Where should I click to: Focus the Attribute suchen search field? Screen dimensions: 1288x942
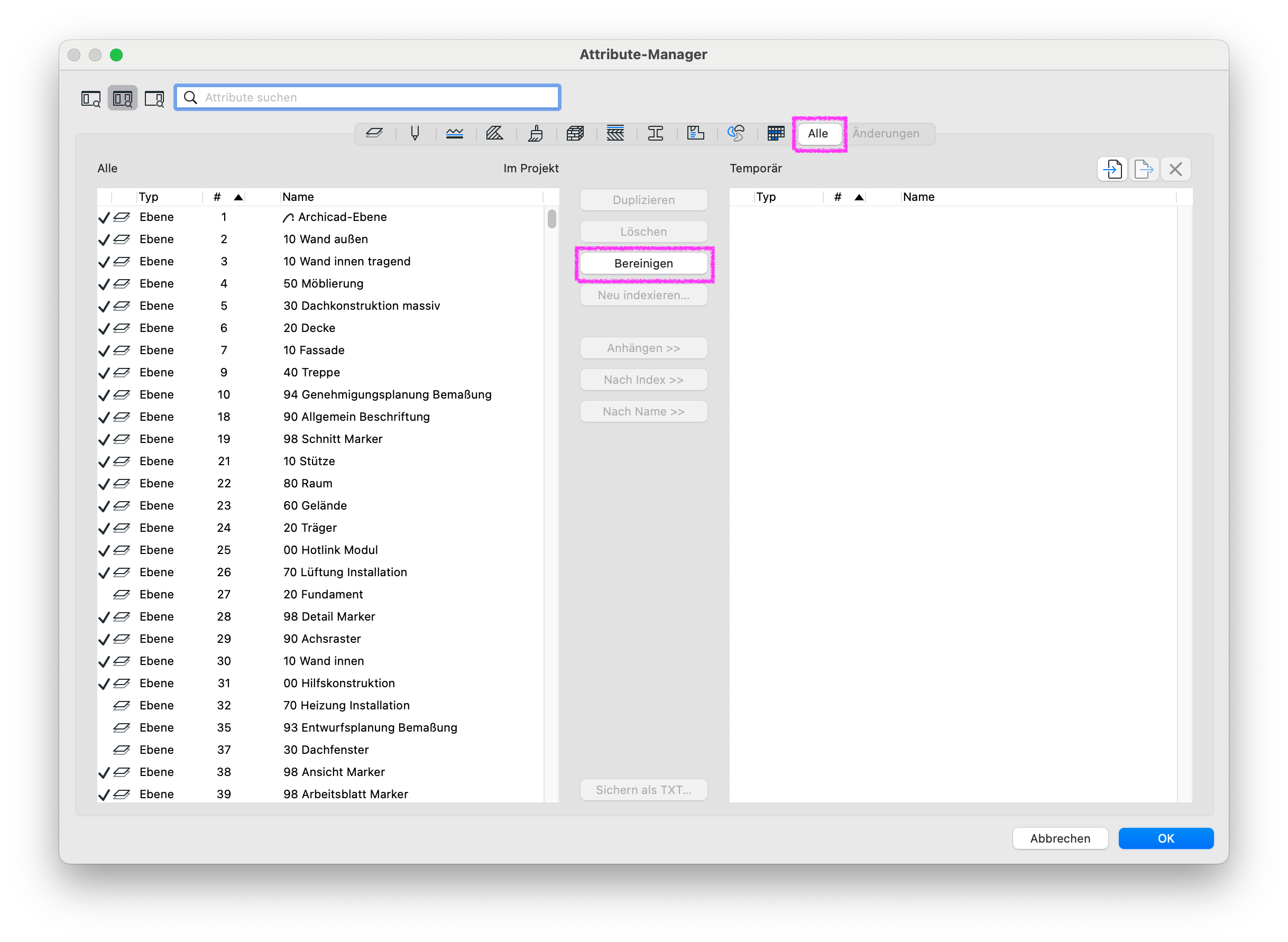point(368,97)
